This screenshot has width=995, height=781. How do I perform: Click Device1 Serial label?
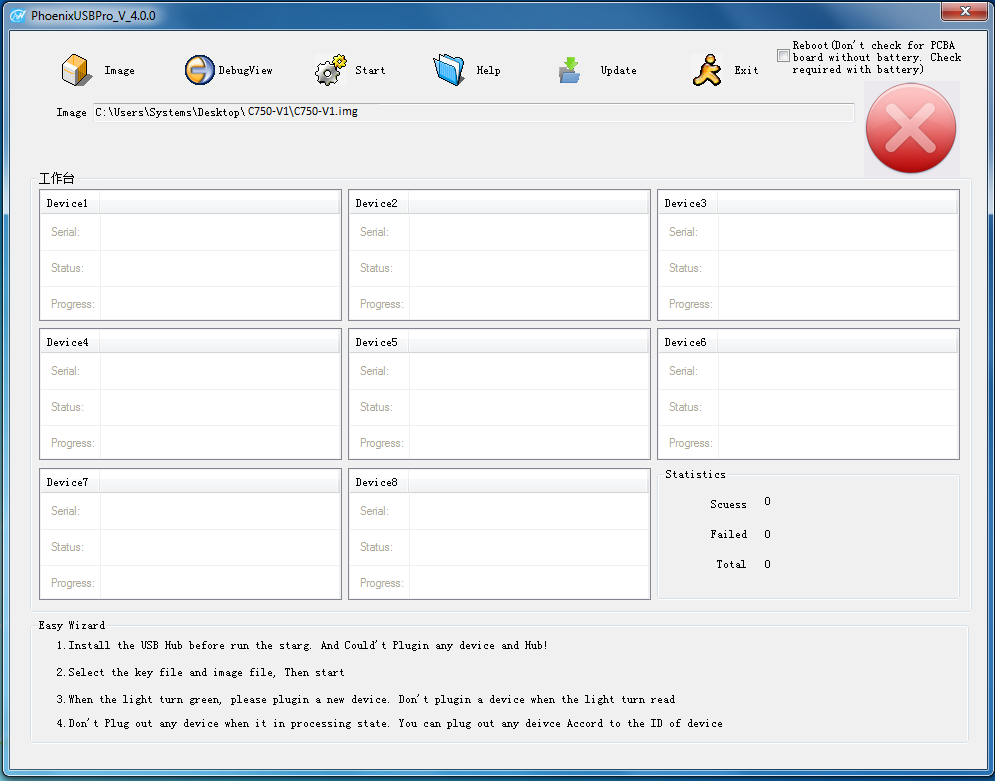coord(65,232)
